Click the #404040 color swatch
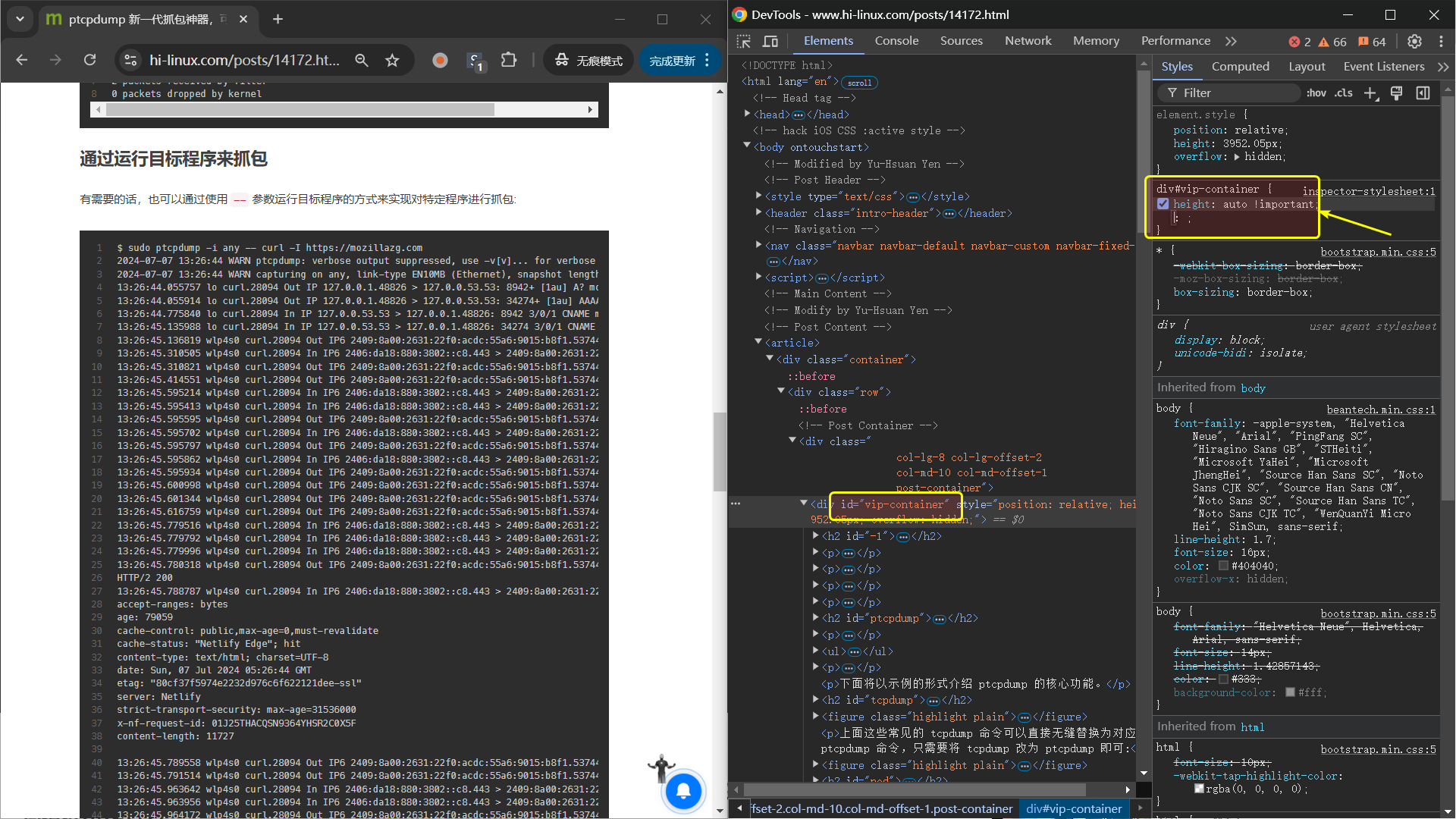 [x=1223, y=566]
